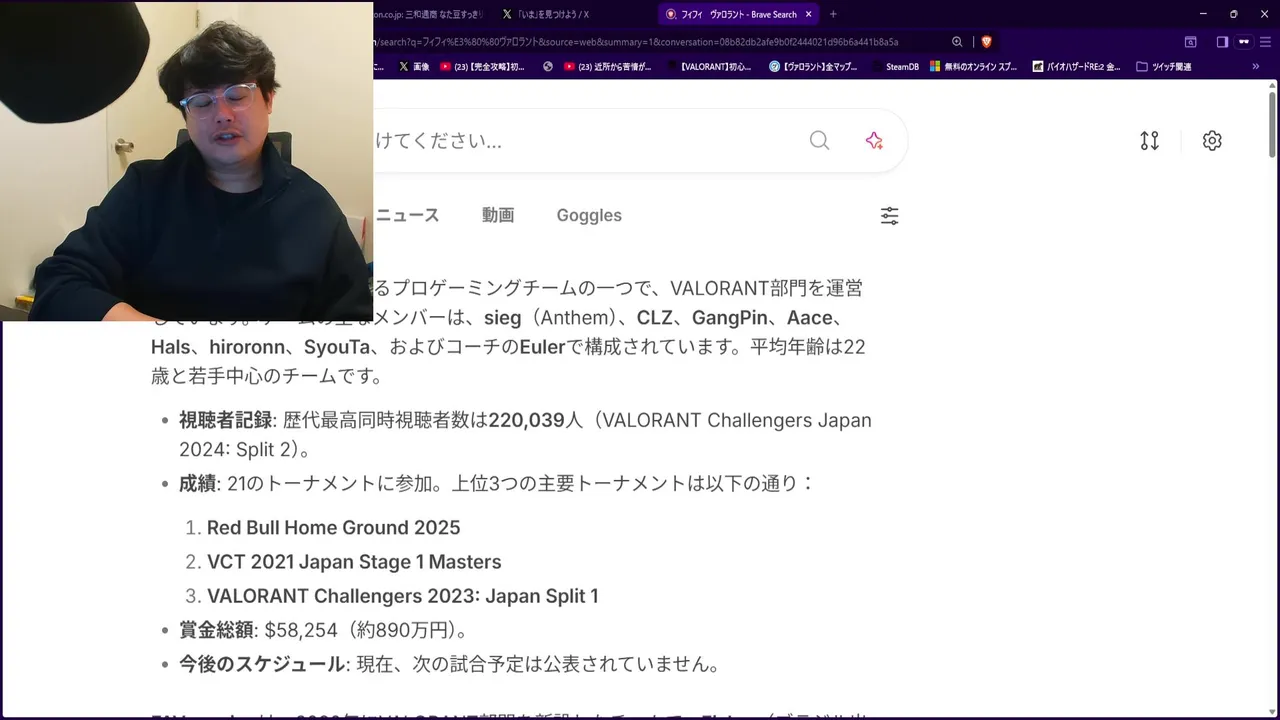Open new tab with plus icon
Screen dimensions: 1280x720
point(833,14)
